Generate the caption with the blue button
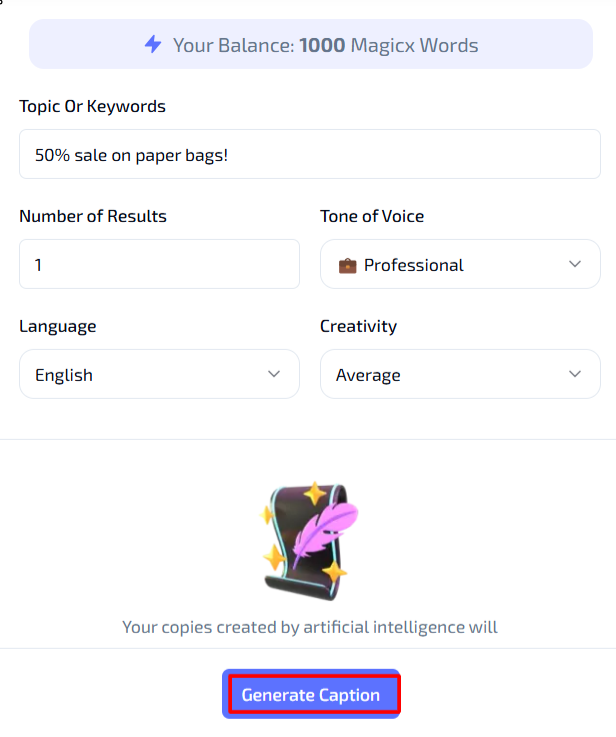The image size is (616, 737). (311, 694)
